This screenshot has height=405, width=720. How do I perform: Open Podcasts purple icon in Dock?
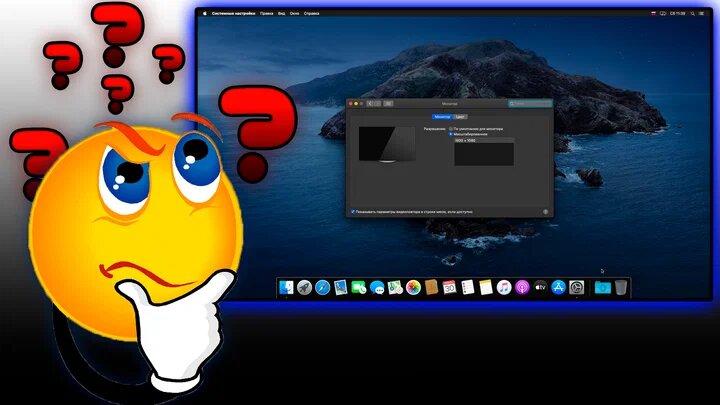point(522,288)
